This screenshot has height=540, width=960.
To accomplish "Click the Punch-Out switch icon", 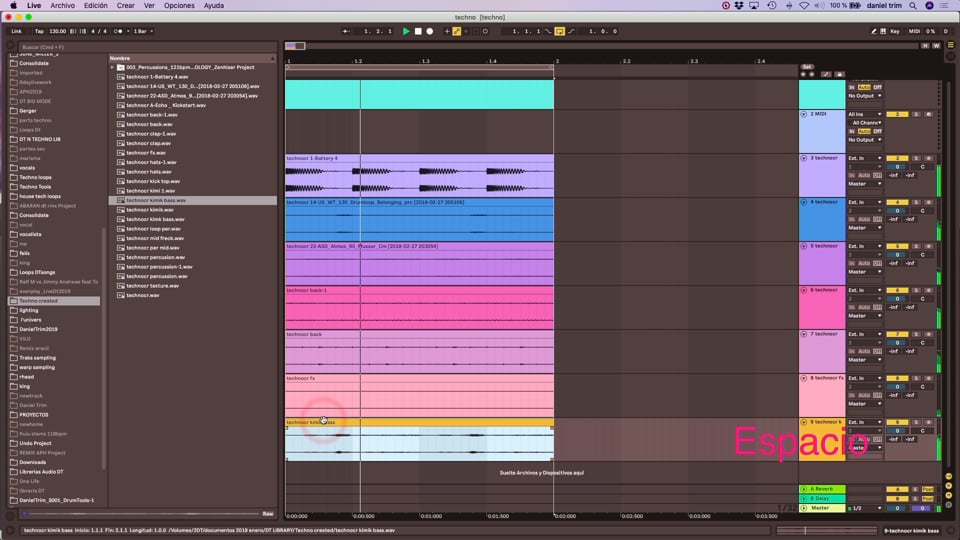I will point(571,31).
